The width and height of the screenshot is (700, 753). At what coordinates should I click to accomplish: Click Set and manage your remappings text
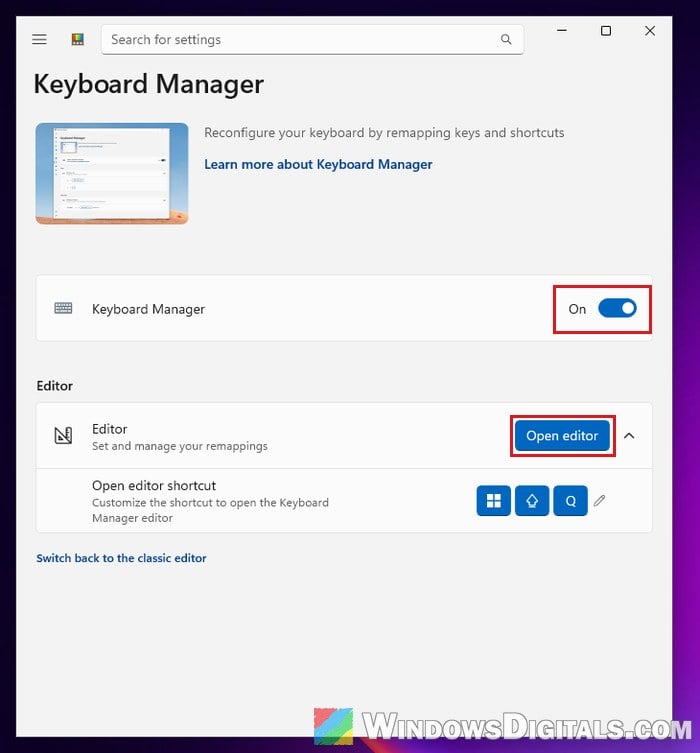180,446
